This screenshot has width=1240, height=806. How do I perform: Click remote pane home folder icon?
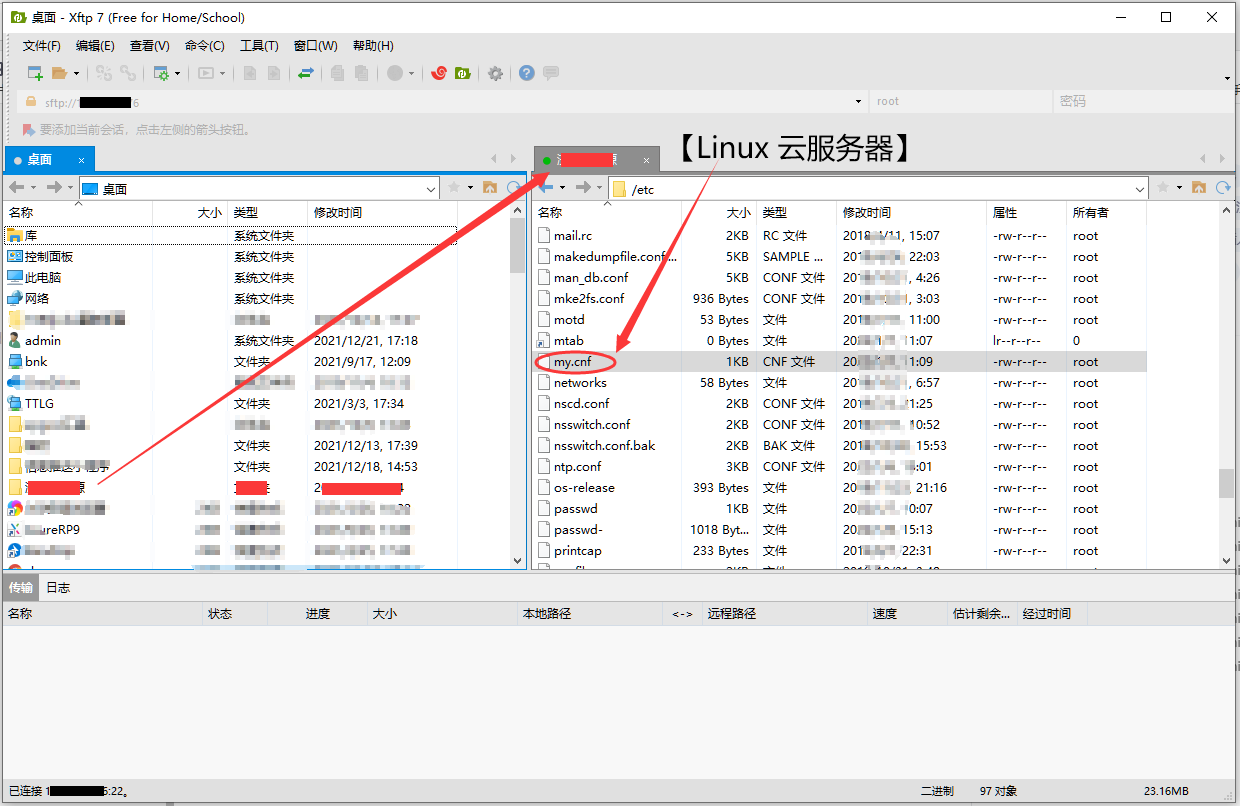(1198, 187)
